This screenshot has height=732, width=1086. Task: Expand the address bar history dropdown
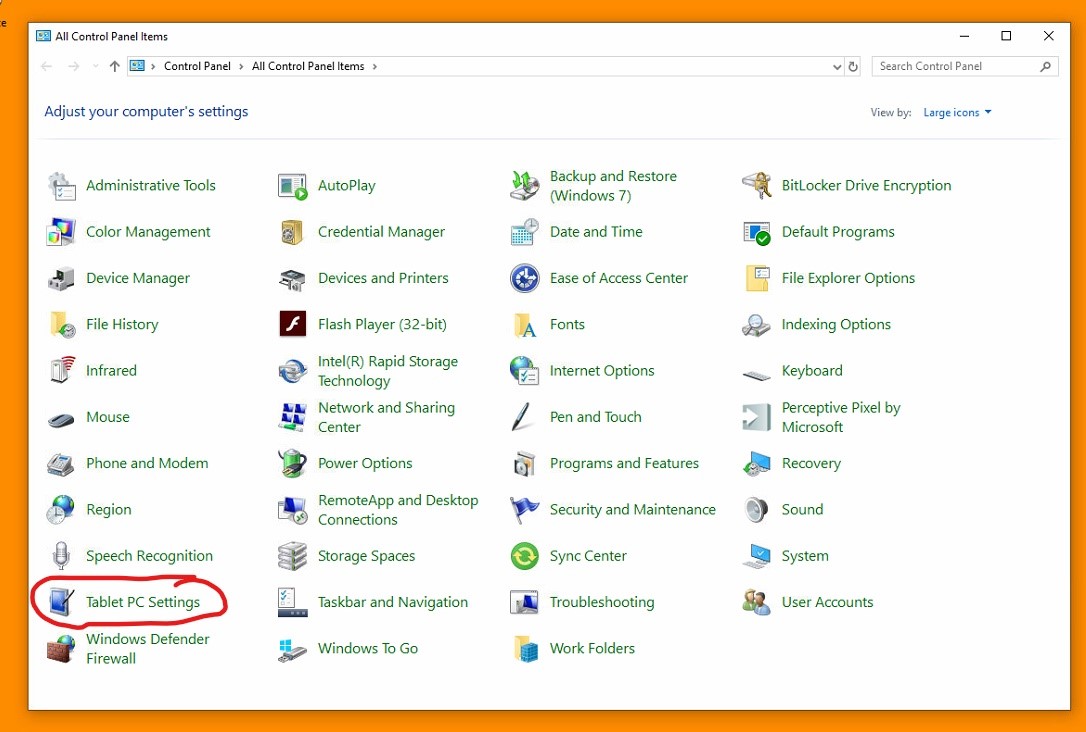[837, 67]
